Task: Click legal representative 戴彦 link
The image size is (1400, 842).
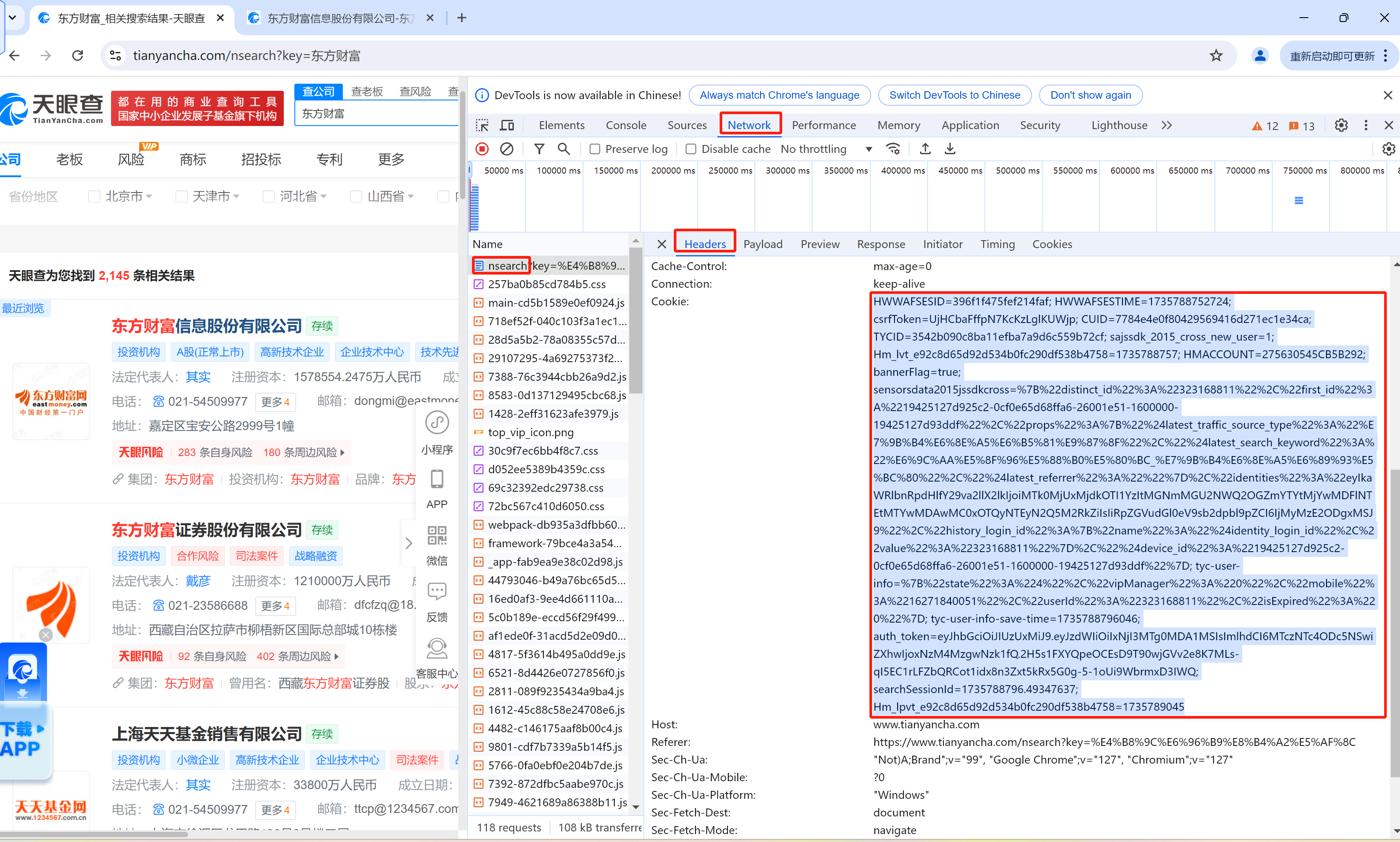Action: pyautogui.click(x=198, y=582)
